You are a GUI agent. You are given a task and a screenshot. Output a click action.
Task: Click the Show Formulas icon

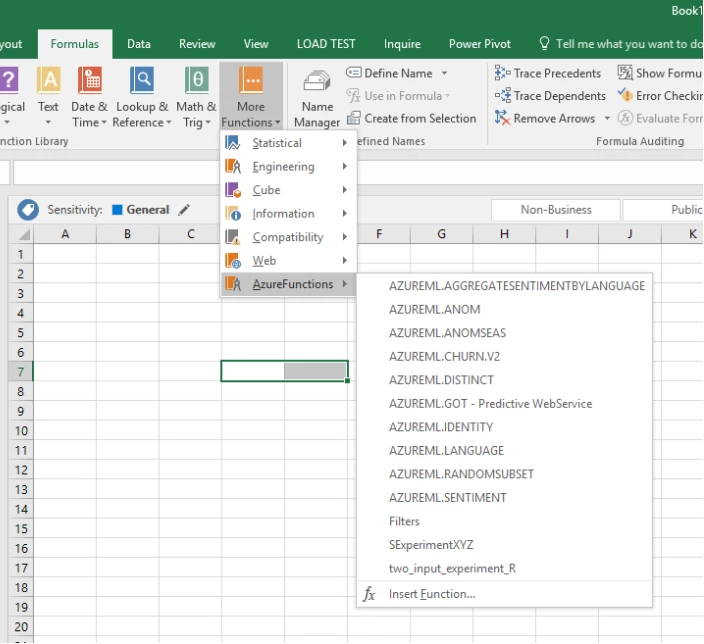click(625, 72)
